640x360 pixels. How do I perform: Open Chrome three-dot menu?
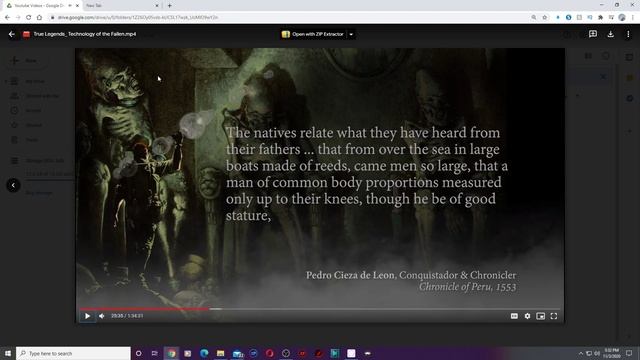tap(633, 18)
